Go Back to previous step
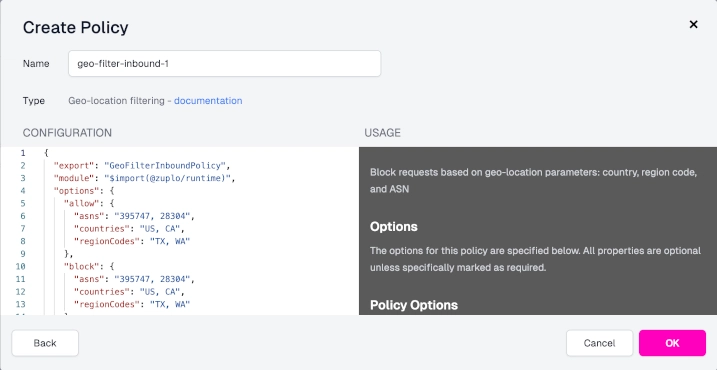The image size is (717, 370). (x=45, y=343)
